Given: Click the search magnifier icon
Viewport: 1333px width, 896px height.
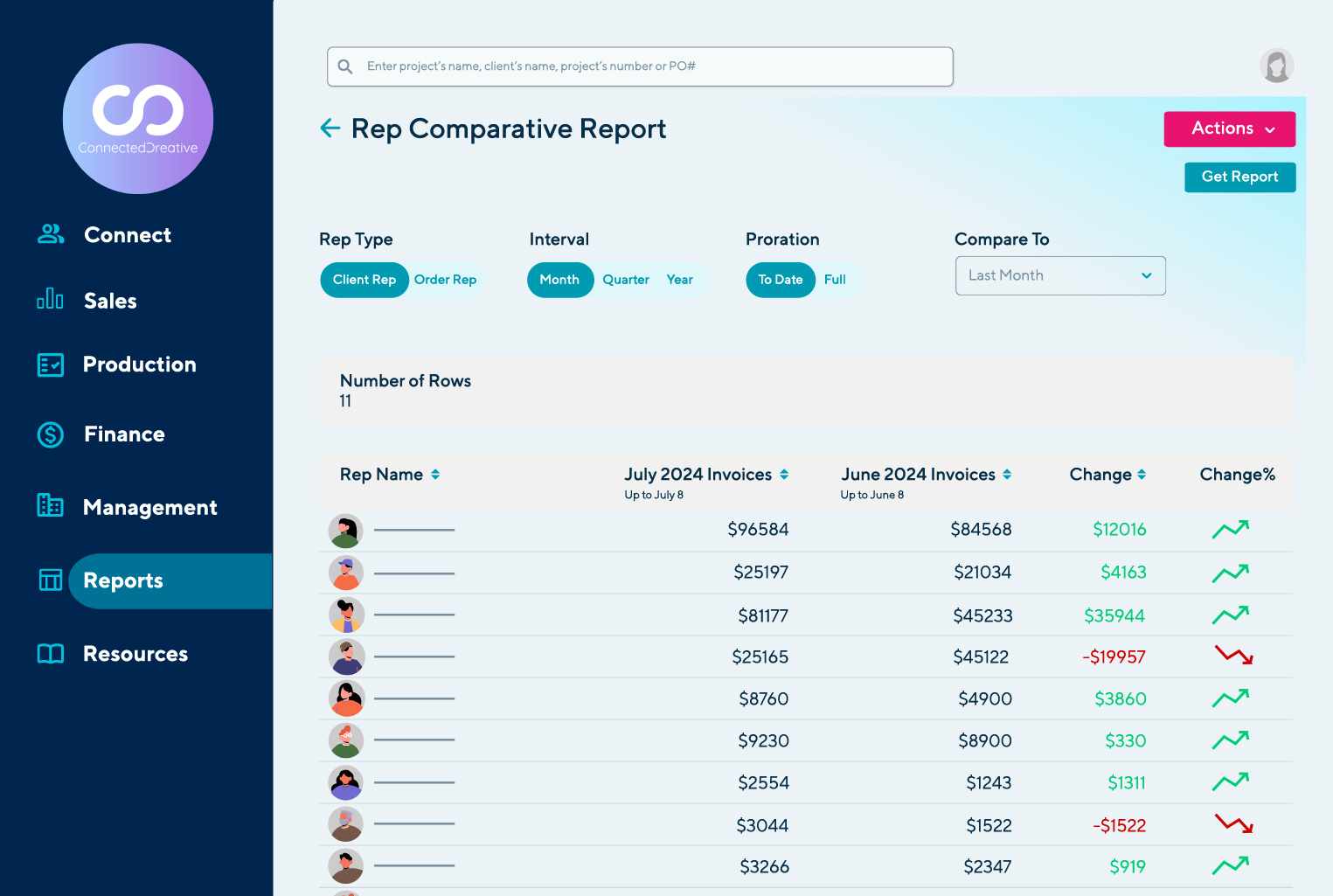Looking at the screenshot, I should (345, 66).
